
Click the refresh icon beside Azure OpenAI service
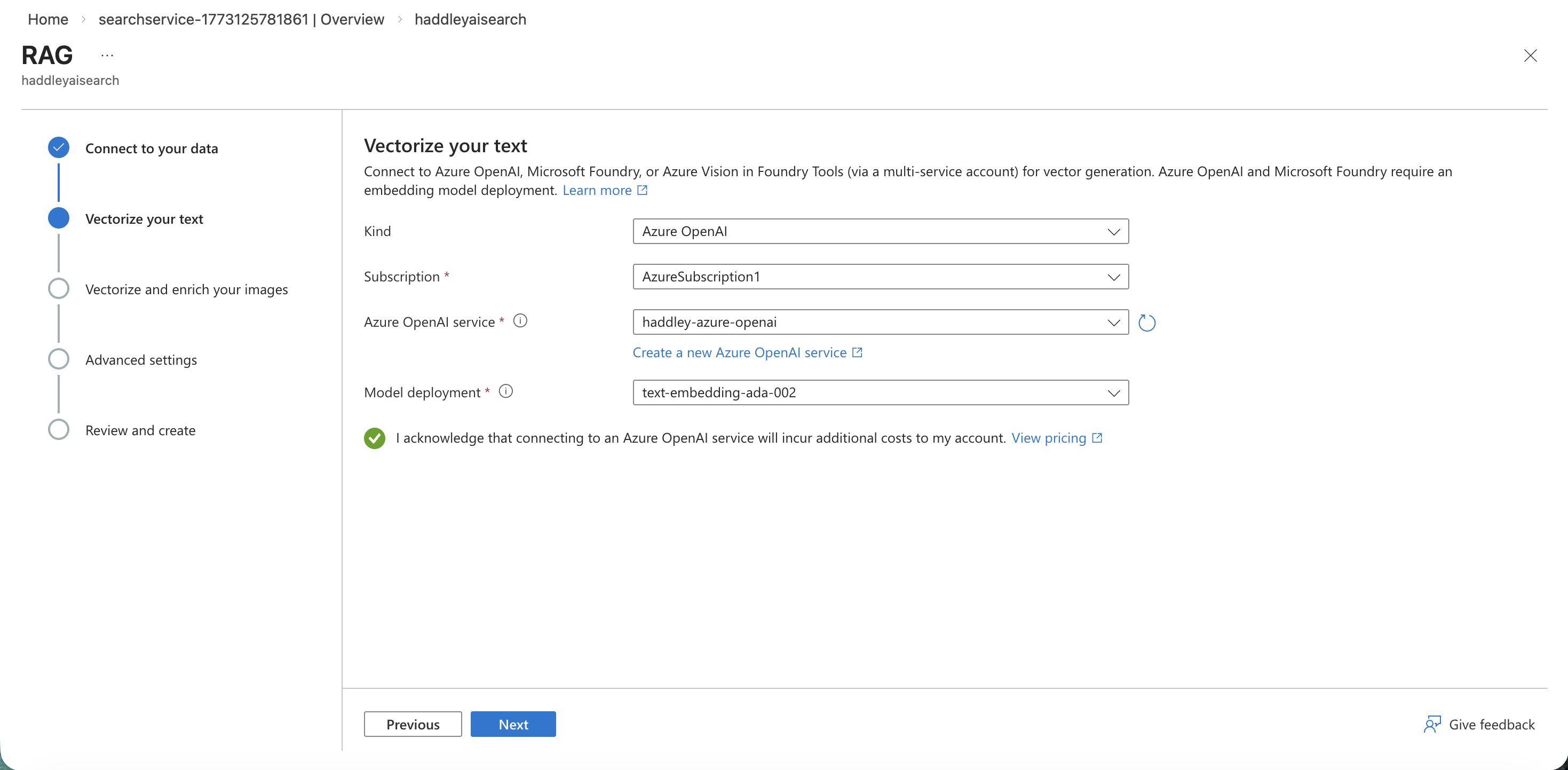pyautogui.click(x=1147, y=322)
